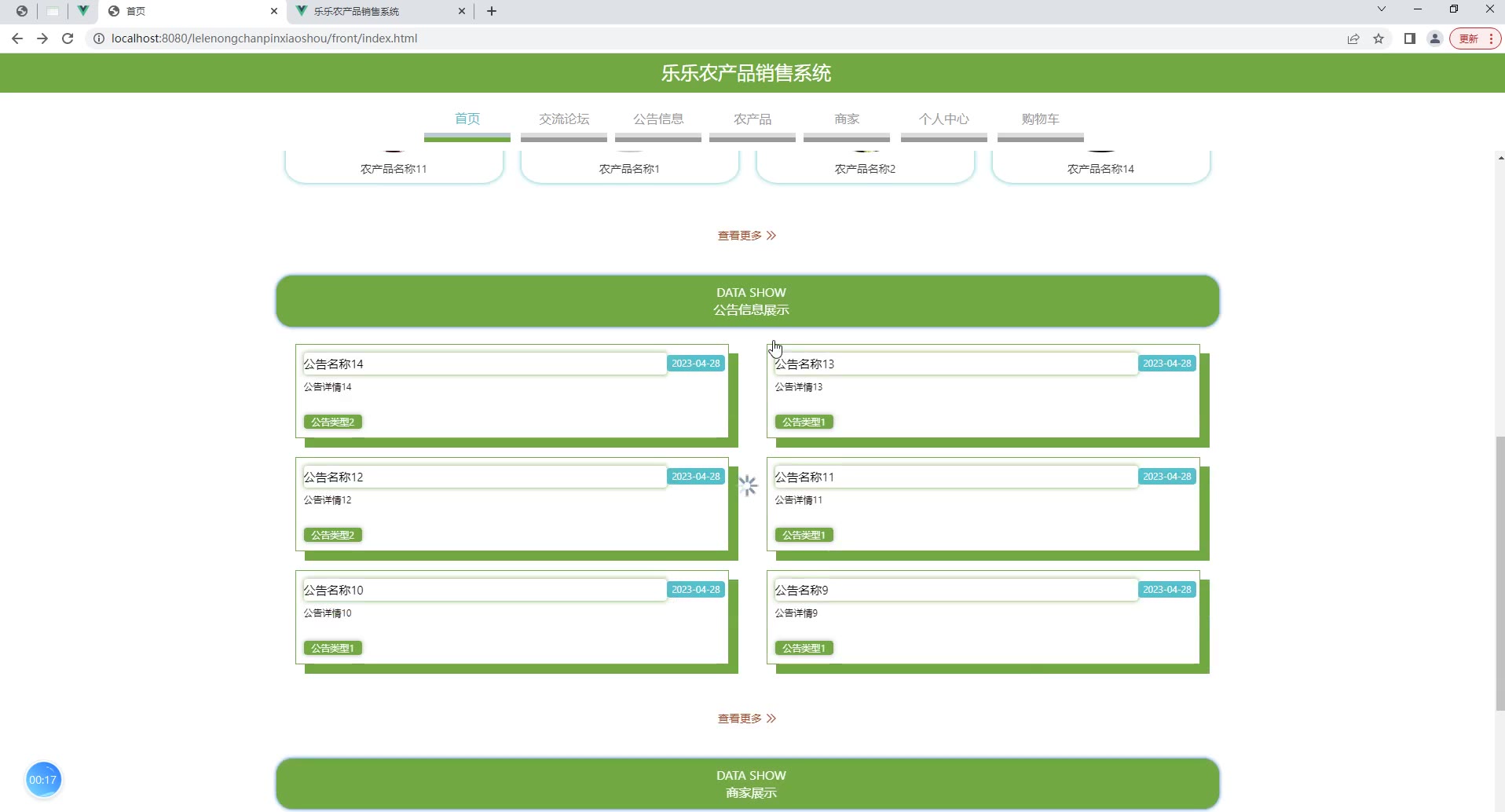Image resolution: width=1505 pixels, height=812 pixels.
Task: Share this page via share icon
Action: click(1353, 38)
